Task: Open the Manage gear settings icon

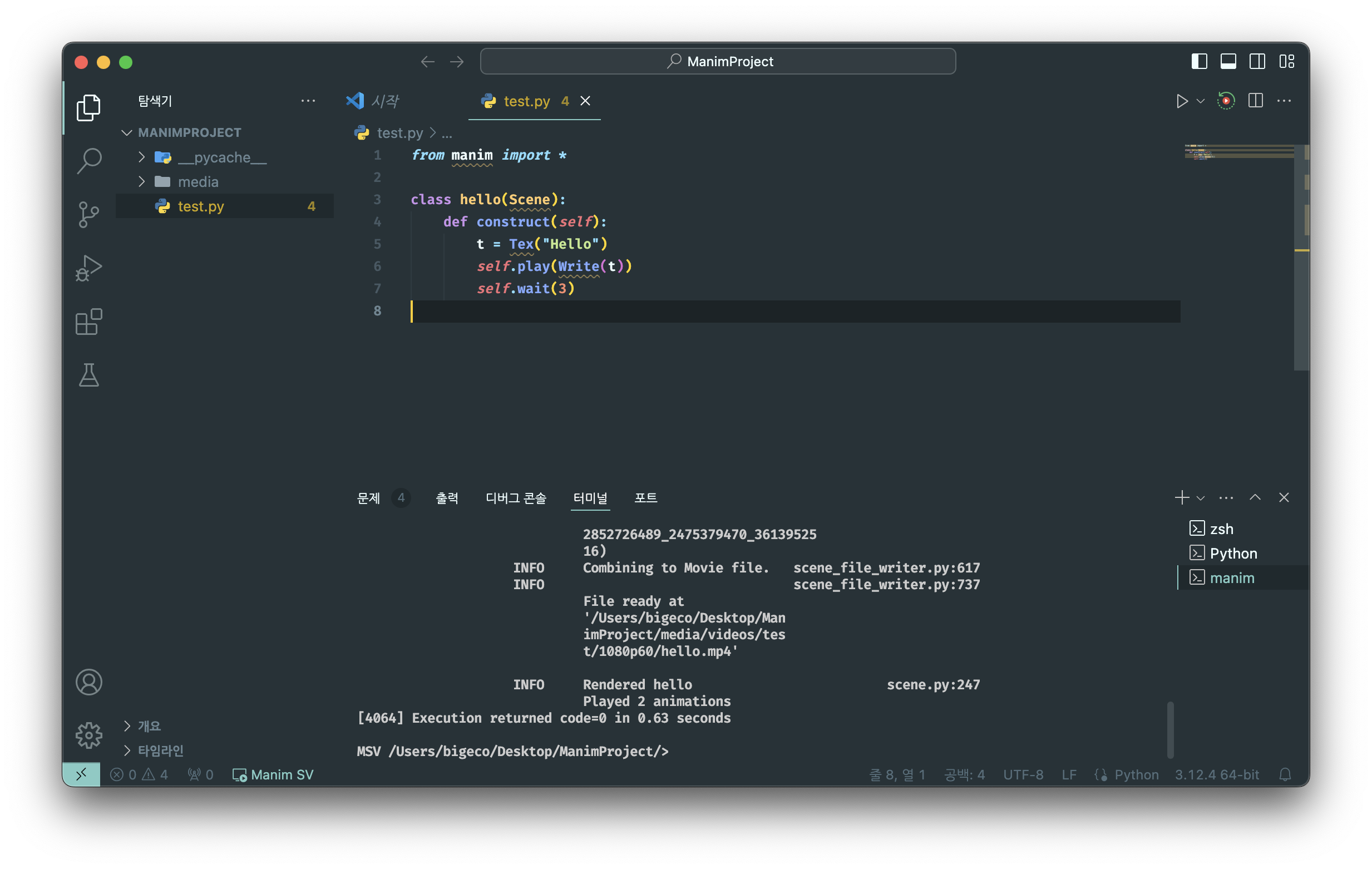Action: (89, 735)
